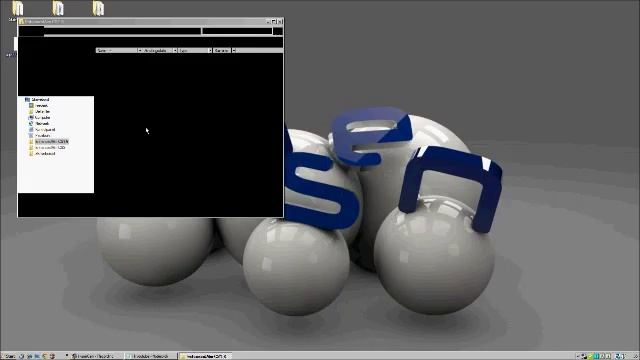
Task: Expand hidden system tray icons arrow
Action: pos(578,356)
